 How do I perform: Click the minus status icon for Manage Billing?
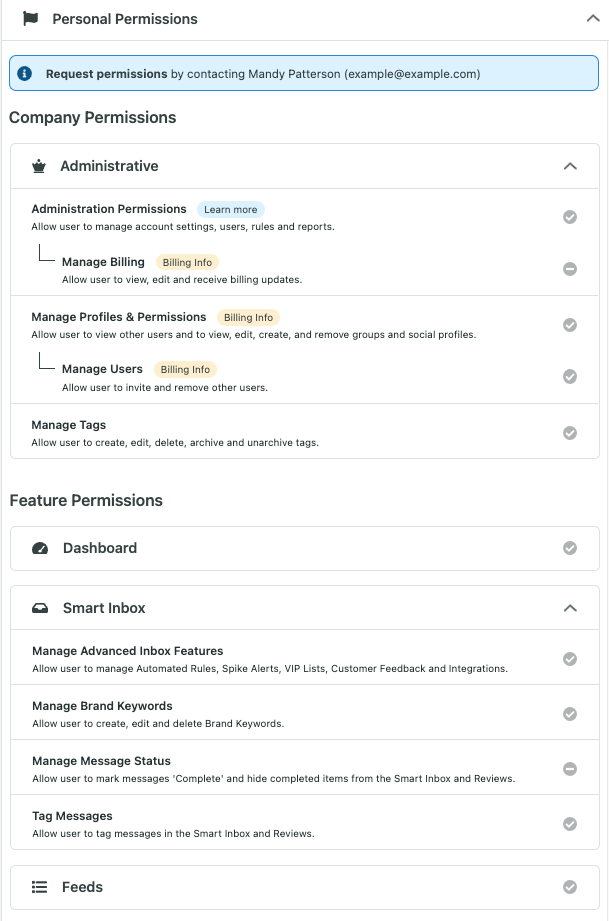pos(570,269)
